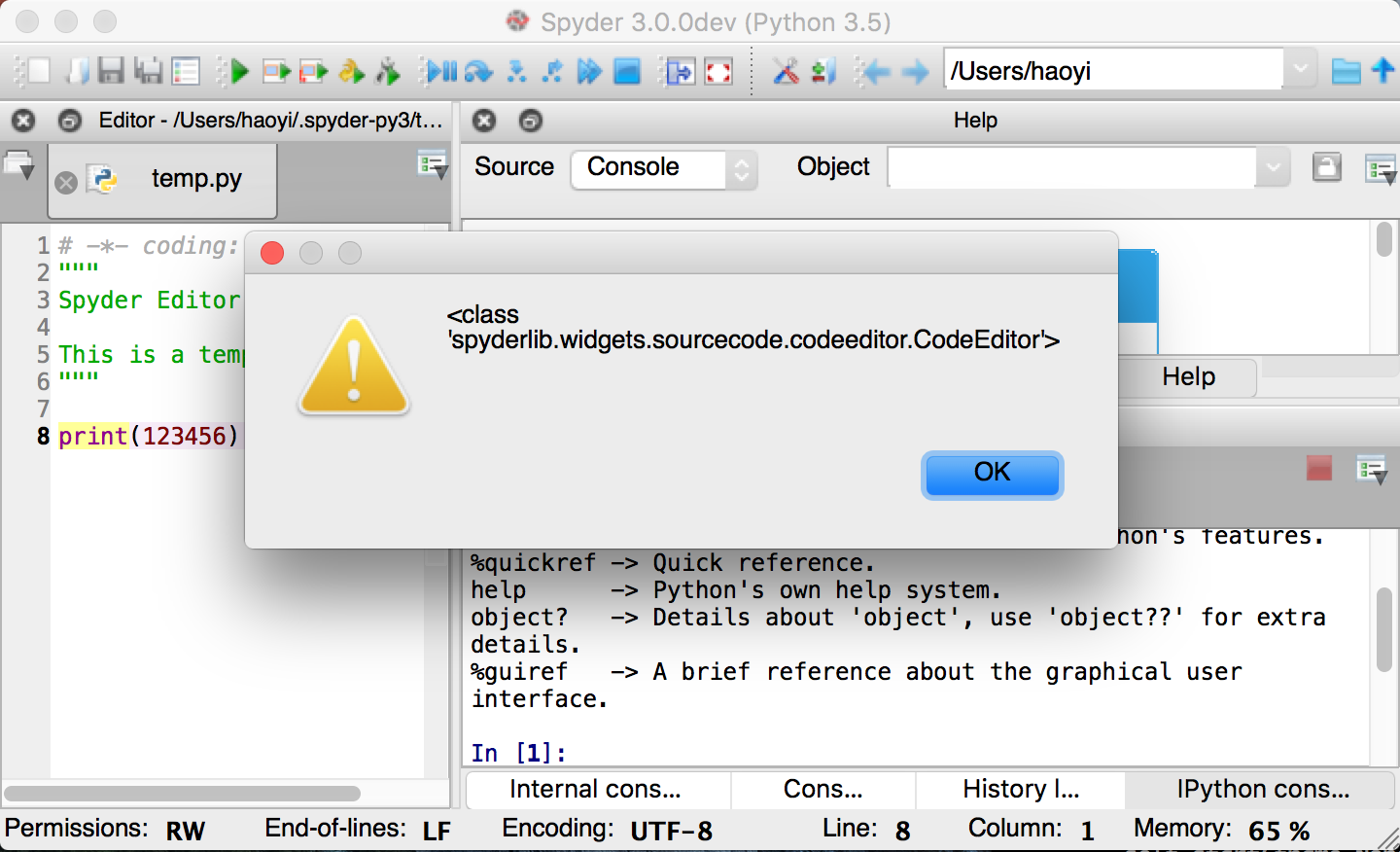Select the IPython console tab
This screenshot has width=1400, height=852.
click(1262, 790)
